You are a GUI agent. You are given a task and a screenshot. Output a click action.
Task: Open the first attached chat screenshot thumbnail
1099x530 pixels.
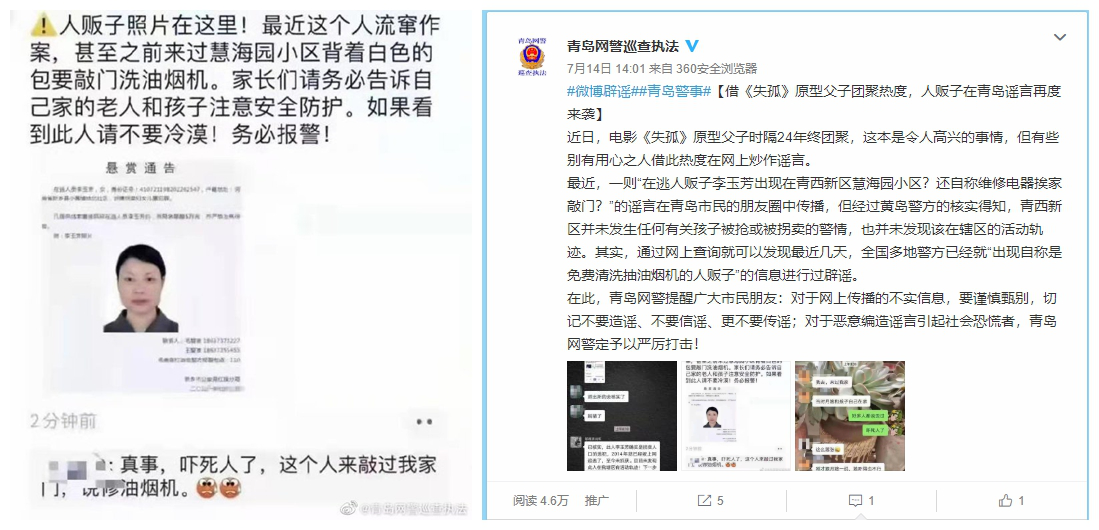point(622,416)
